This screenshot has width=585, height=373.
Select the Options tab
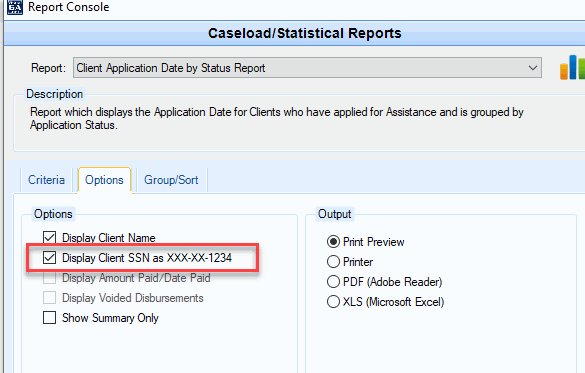pos(104,180)
